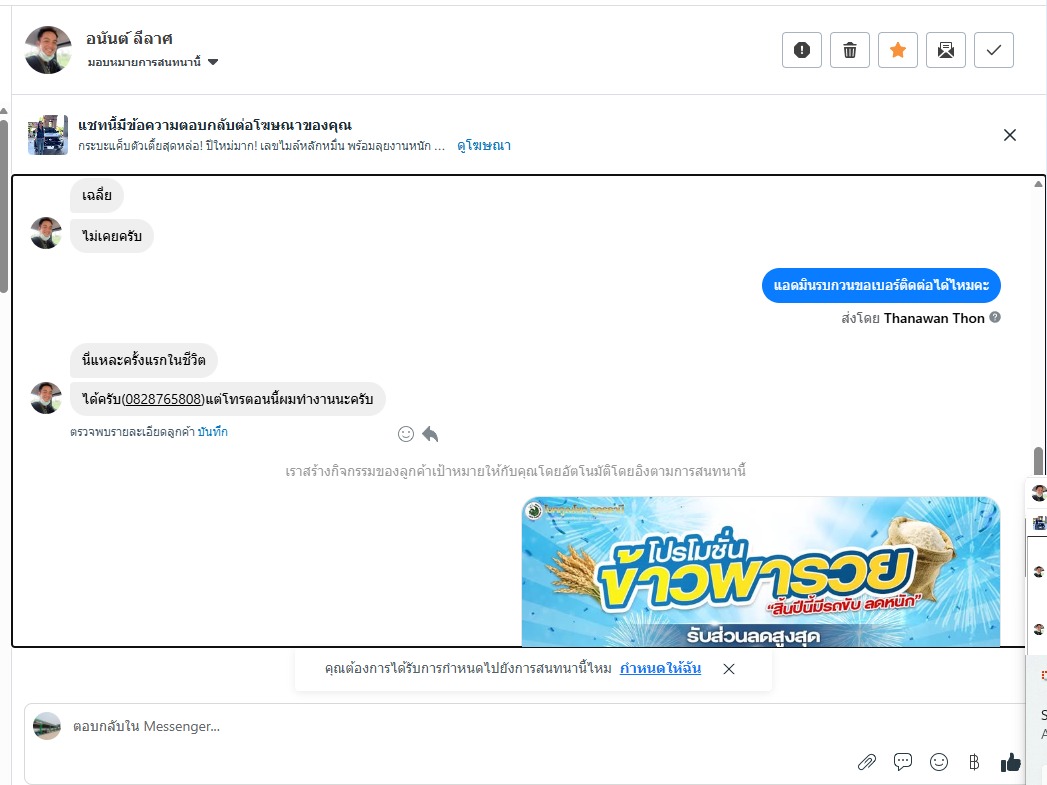Send a thumbs-up like
1047x785 pixels.
click(x=1010, y=762)
